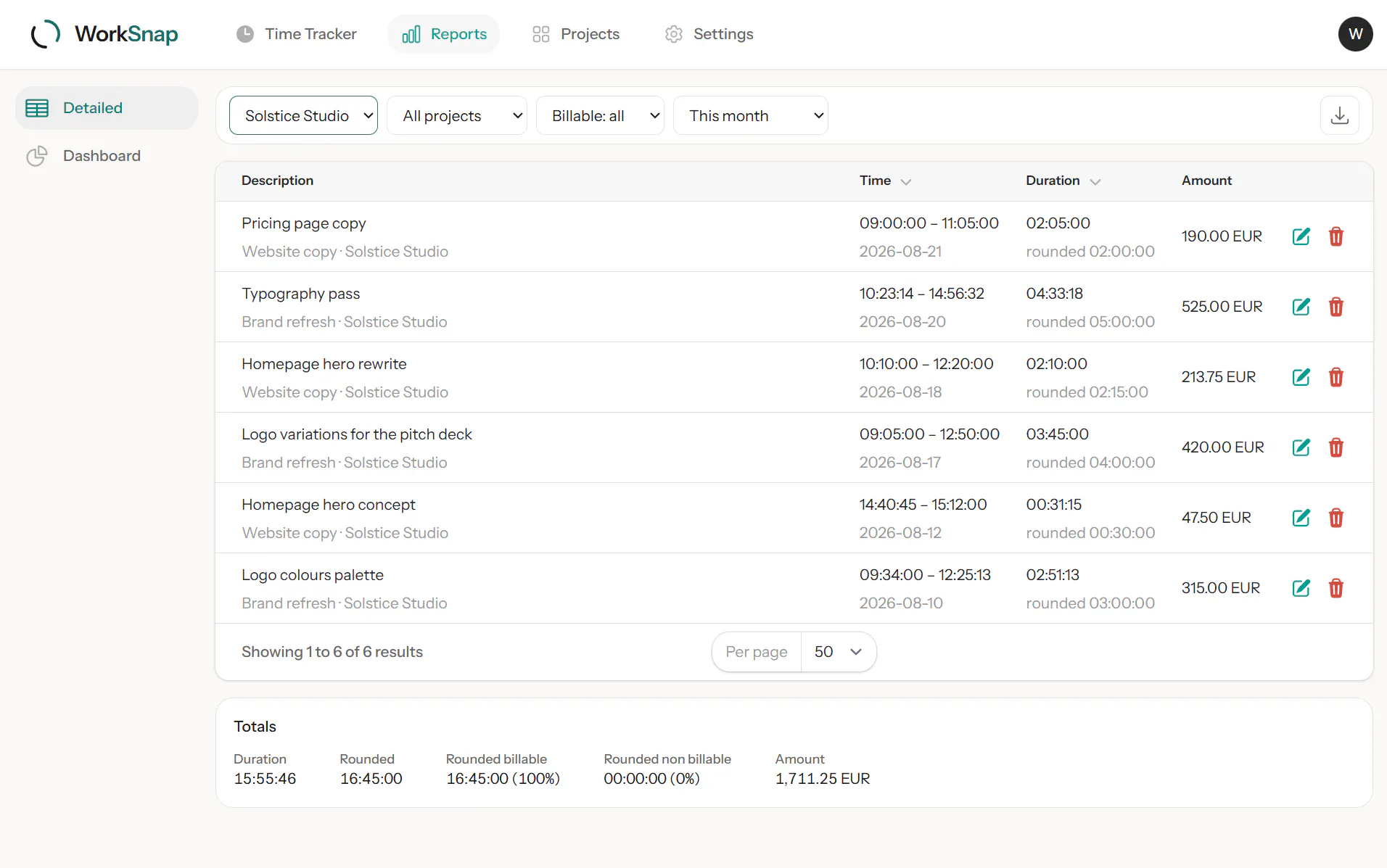
Task: Open the All projects dropdown
Action: [x=457, y=116]
